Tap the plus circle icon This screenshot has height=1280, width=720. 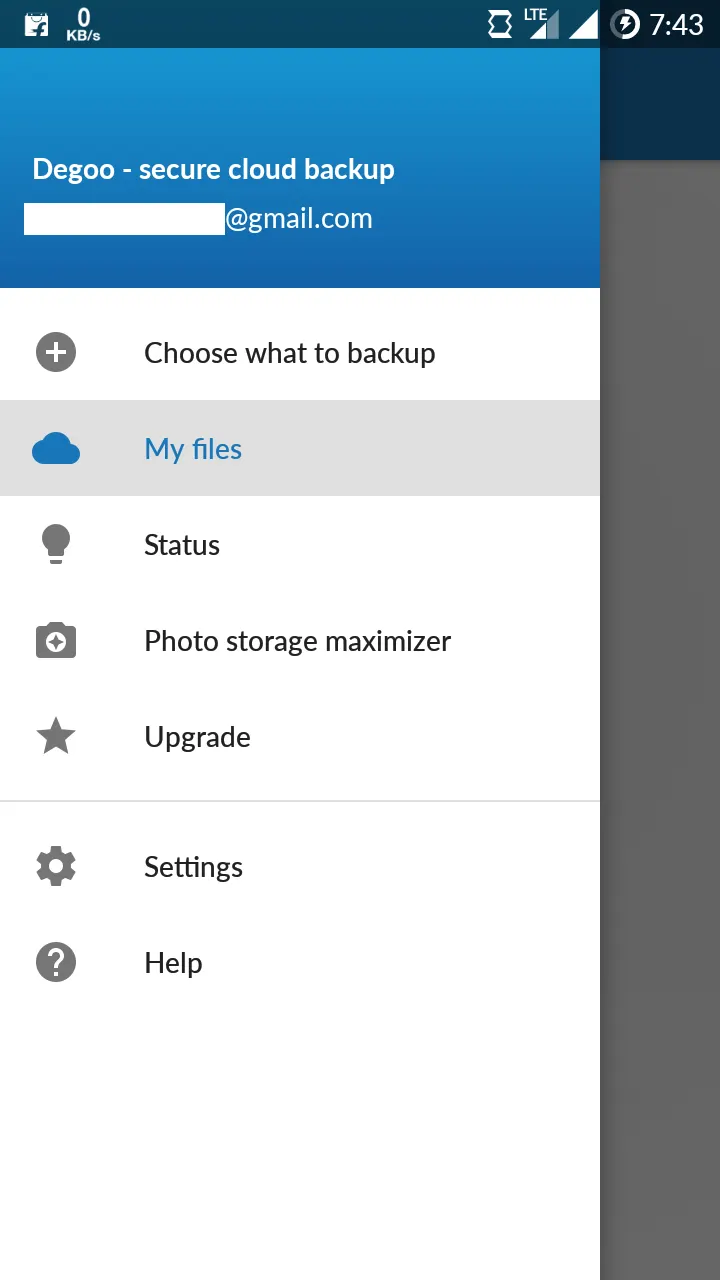click(x=56, y=352)
